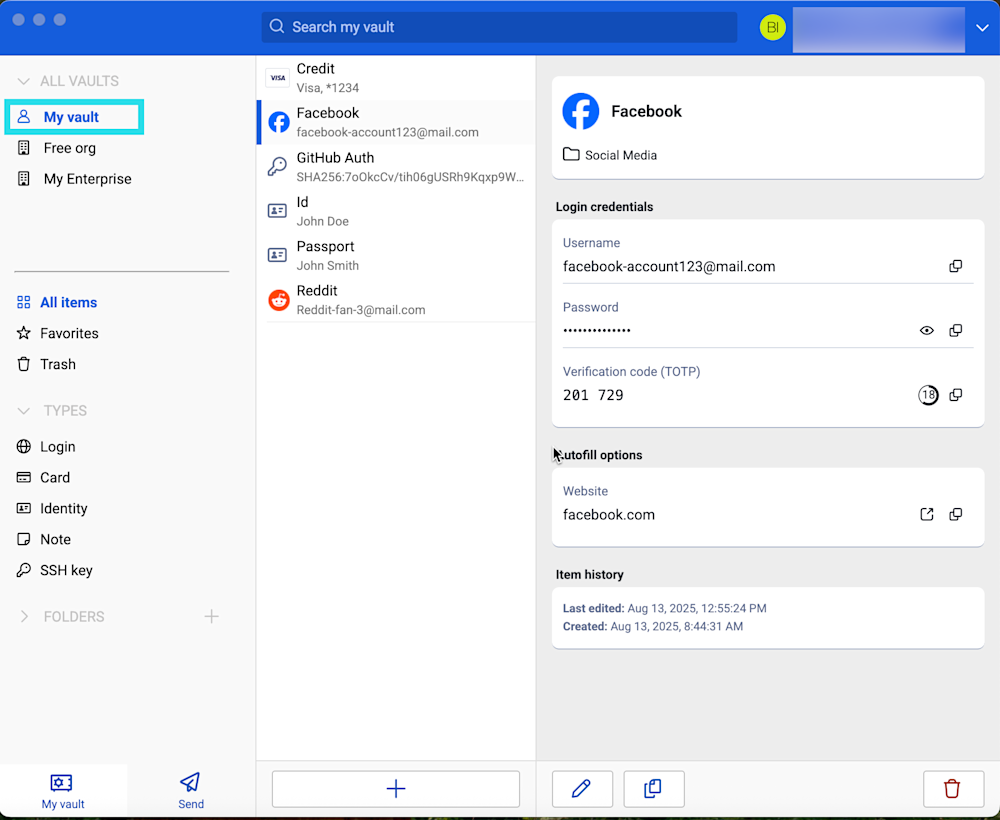This screenshot has height=820, width=1000.
Task: Copy the Facebook username to clipboard
Action: coord(955,266)
